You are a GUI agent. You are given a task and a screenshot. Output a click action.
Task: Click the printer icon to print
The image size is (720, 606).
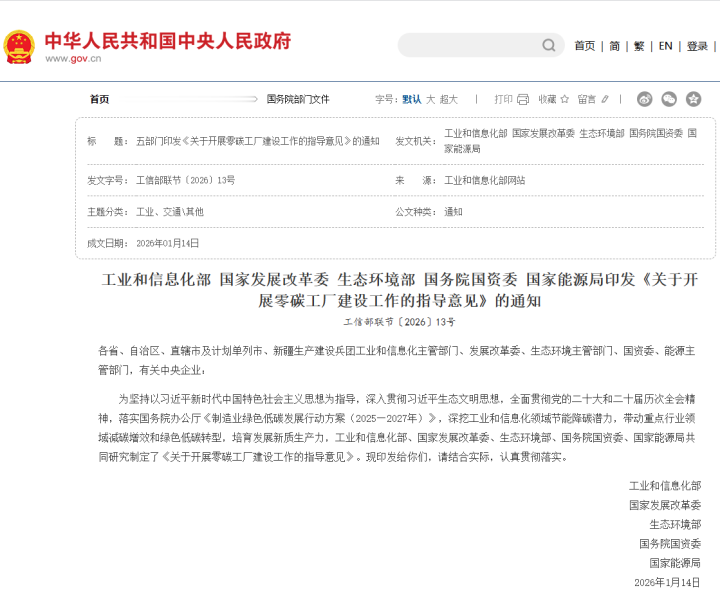coord(525,99)
